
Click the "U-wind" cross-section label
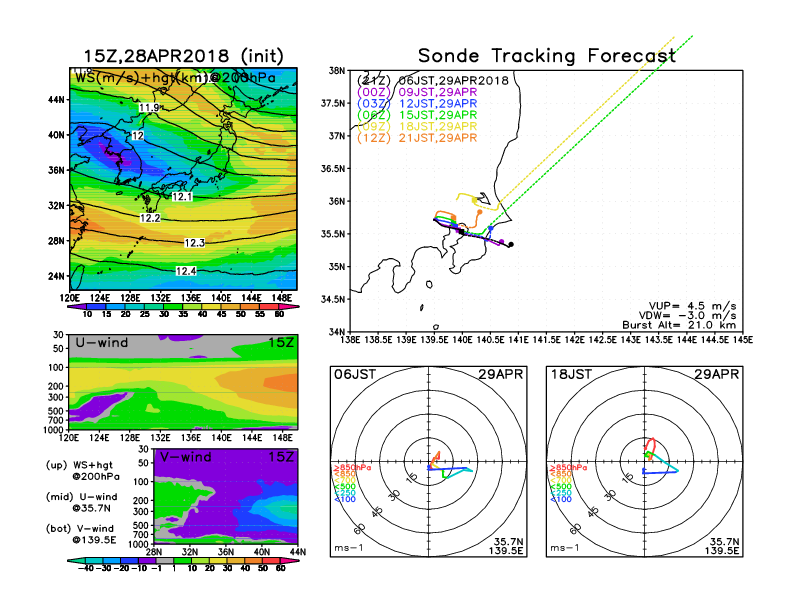coord(102,343)
